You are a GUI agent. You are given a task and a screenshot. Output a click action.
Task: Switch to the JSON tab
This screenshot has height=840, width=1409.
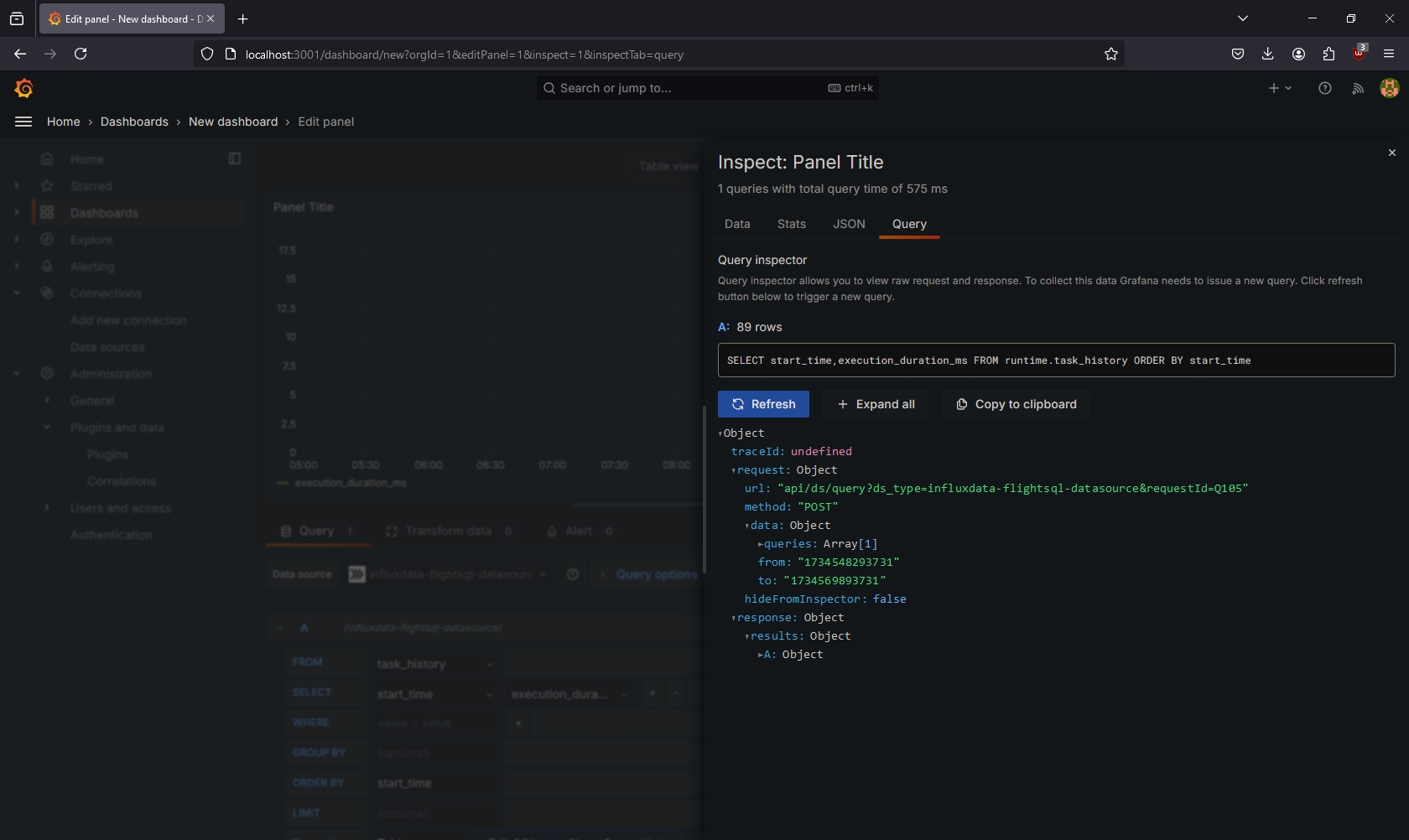[848, 224]
